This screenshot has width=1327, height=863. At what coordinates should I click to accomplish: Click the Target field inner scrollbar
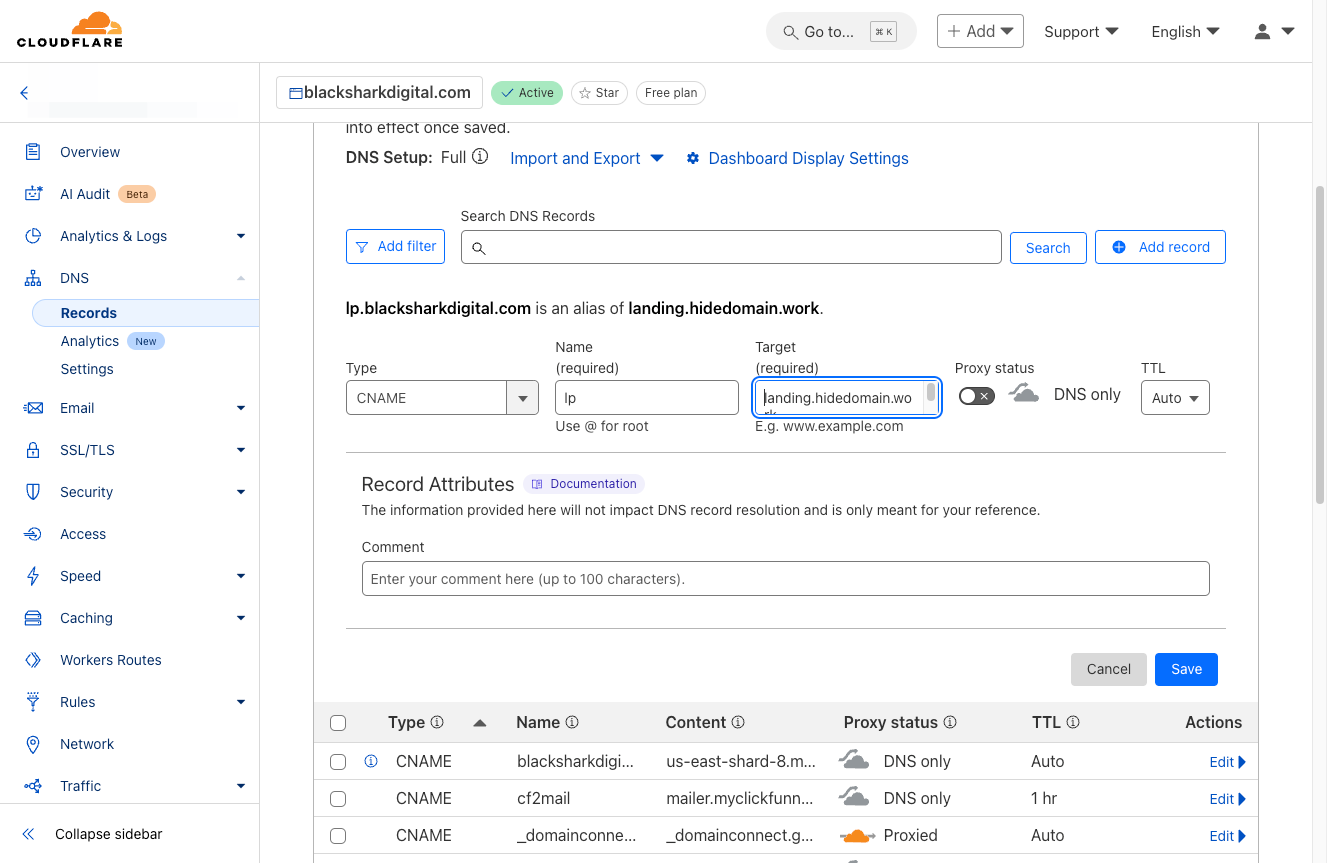[932, 392]
